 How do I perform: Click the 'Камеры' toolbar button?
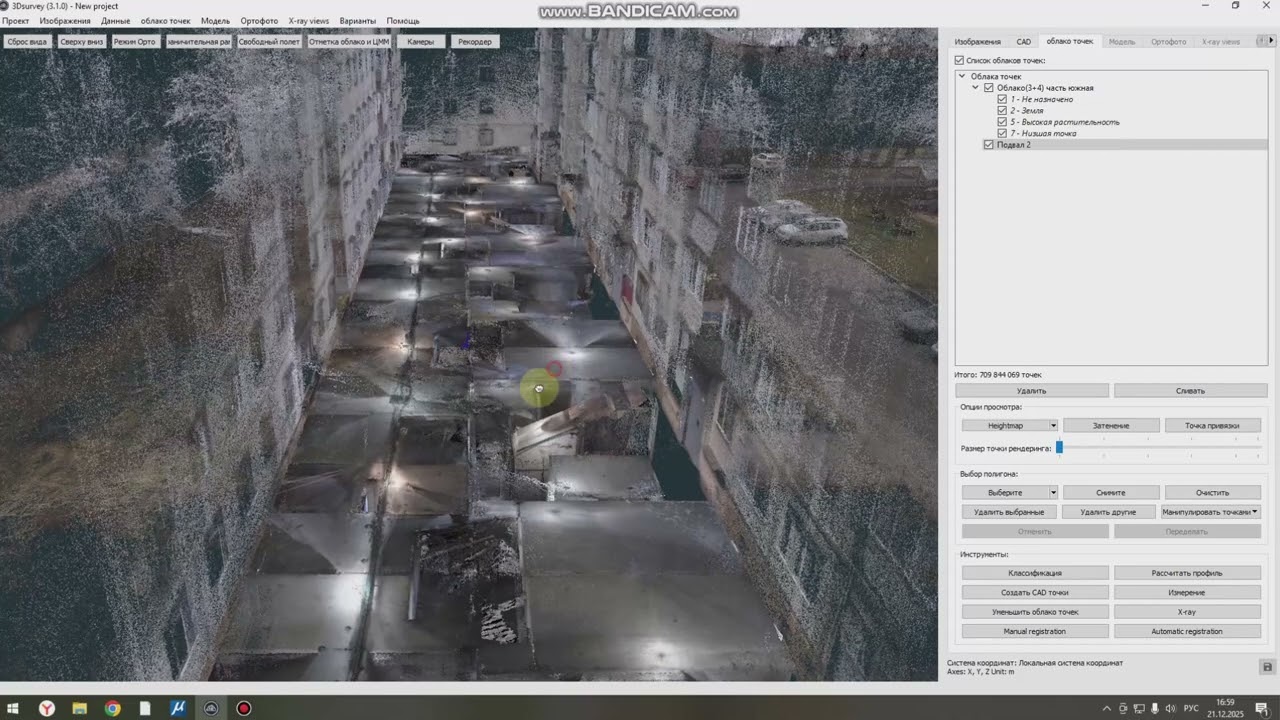421,42
